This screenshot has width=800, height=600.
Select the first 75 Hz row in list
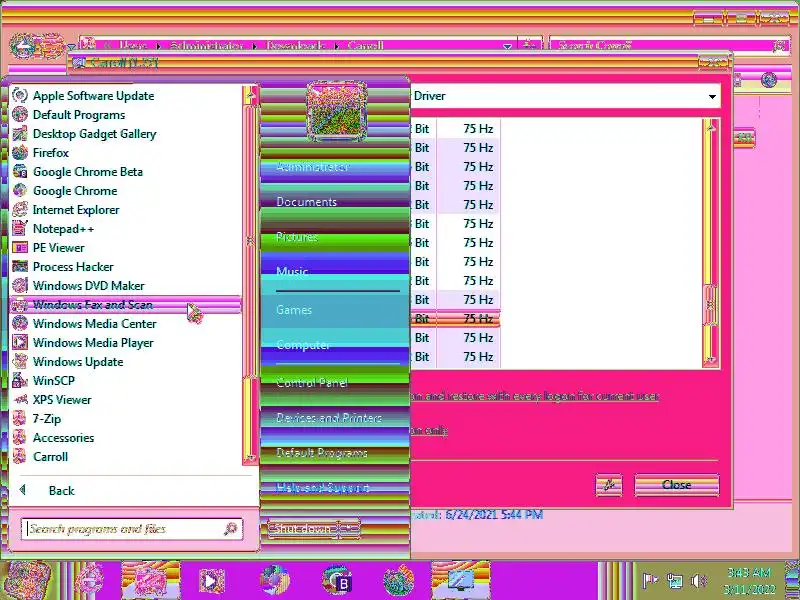click(x=455, y=129)
